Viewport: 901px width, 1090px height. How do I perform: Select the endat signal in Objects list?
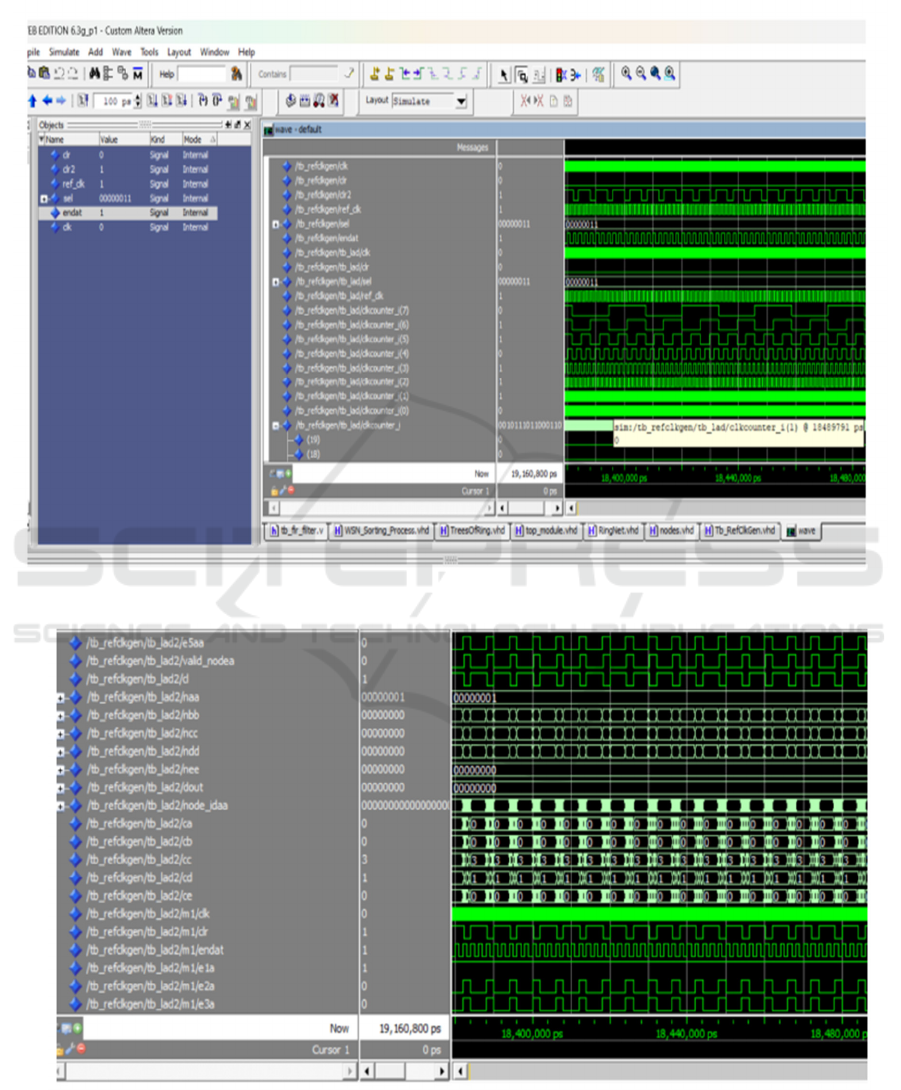(71, 213)
